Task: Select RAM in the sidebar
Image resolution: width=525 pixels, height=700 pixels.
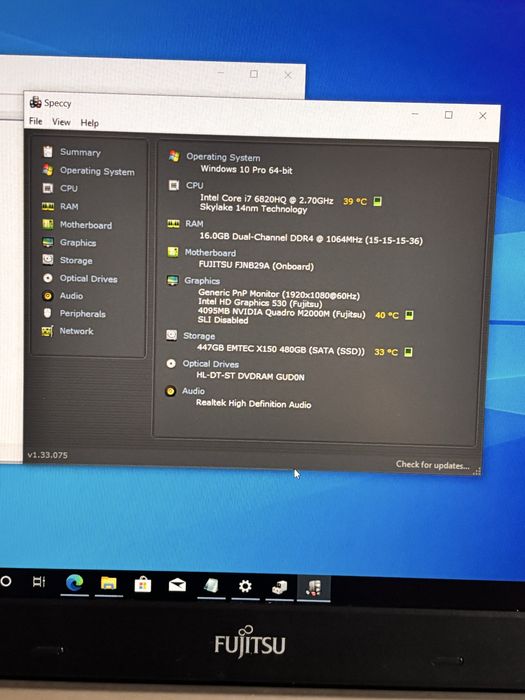Action: click(69, 206)
